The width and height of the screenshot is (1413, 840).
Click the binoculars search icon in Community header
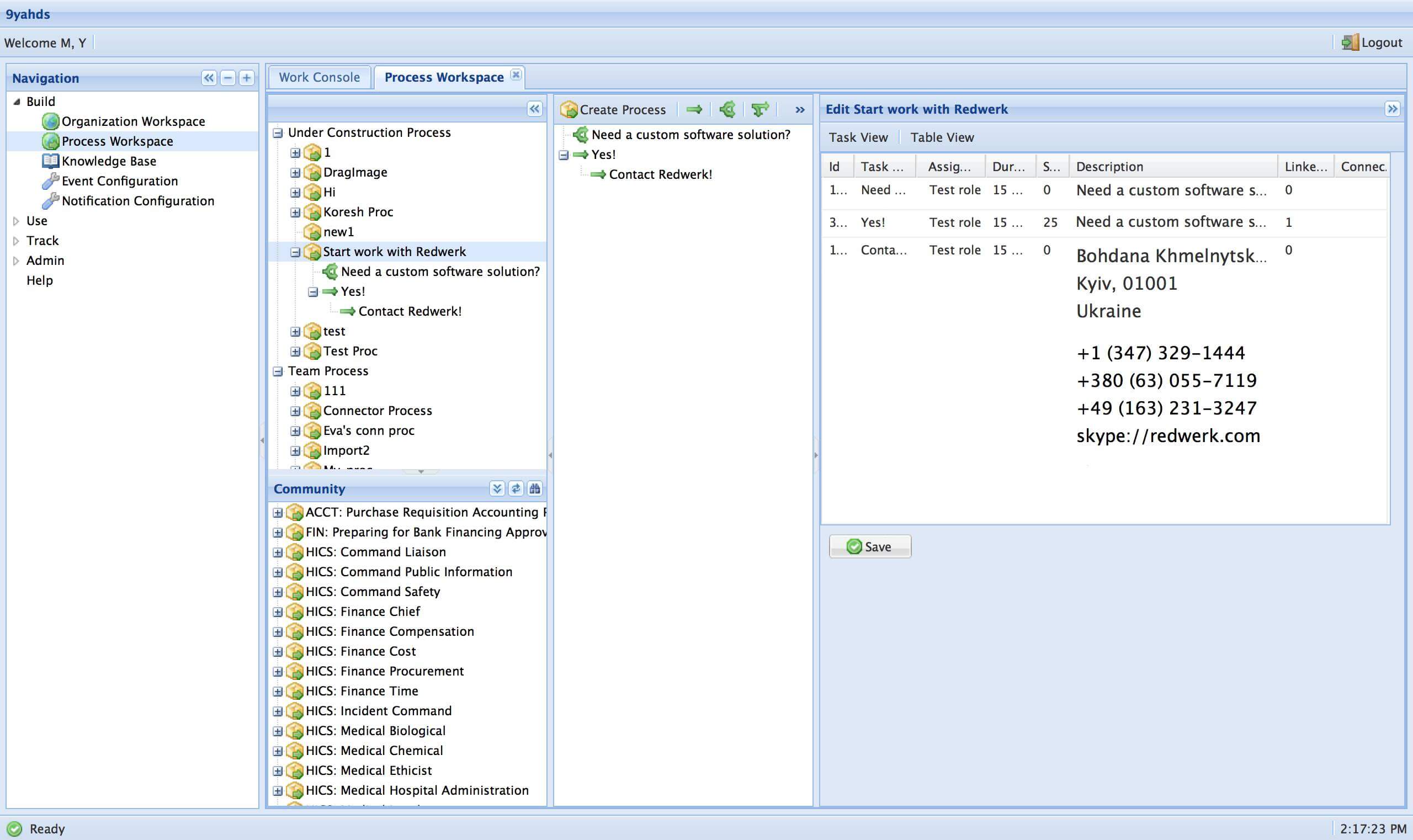click(x=534, y=488)
